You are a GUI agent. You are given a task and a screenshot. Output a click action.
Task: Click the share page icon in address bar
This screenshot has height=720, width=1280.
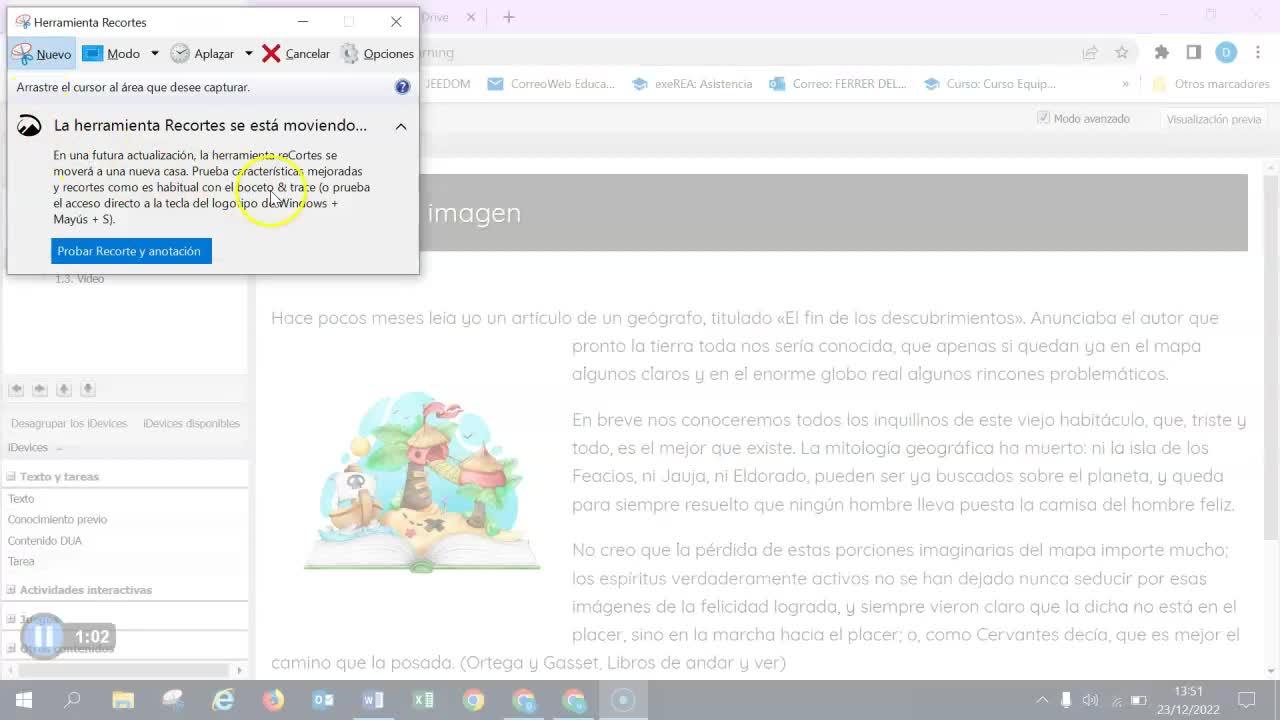[x=1090, y=53]
